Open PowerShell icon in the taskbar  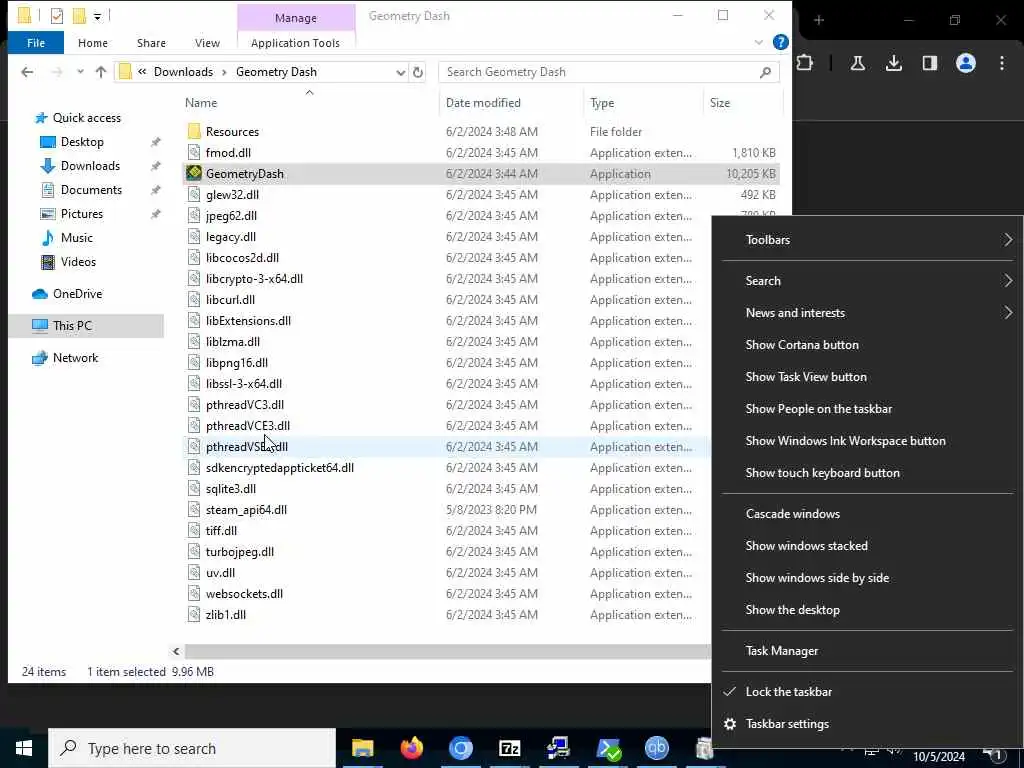pyautogui.click(x=607, y=748)
